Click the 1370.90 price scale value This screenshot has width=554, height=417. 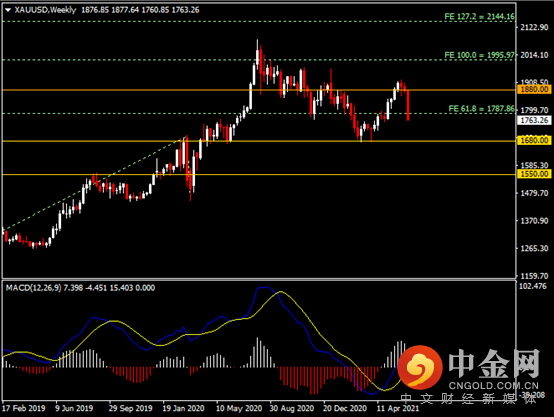point(534,221)
